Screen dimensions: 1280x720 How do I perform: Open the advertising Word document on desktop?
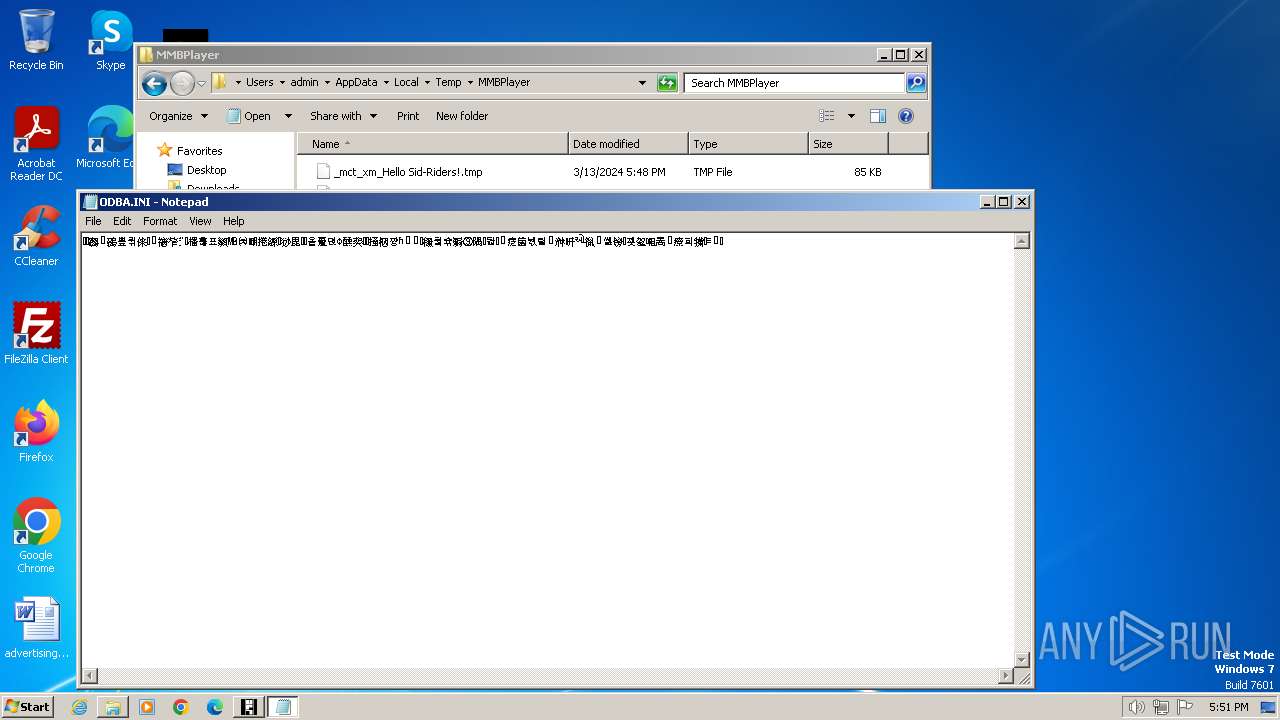[x=36, y=628]
